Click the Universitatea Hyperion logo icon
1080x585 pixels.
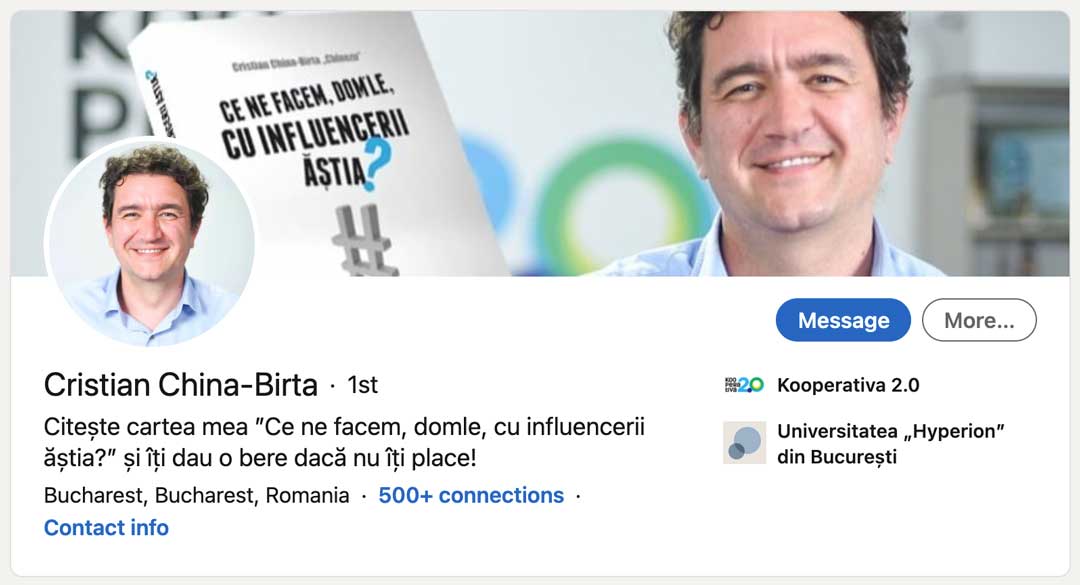(744, 442)
